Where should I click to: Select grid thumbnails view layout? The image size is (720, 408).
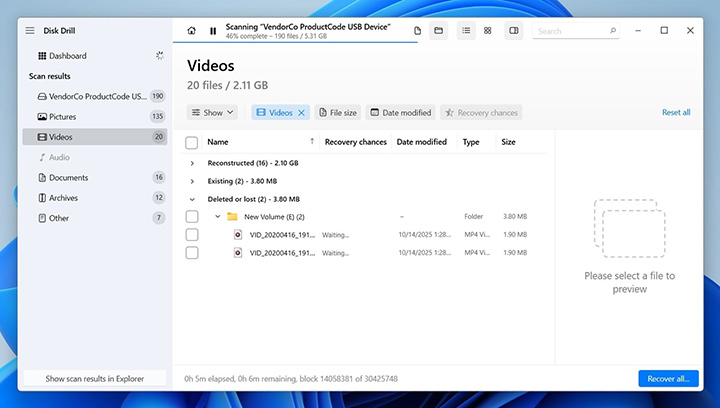point(488,31)
